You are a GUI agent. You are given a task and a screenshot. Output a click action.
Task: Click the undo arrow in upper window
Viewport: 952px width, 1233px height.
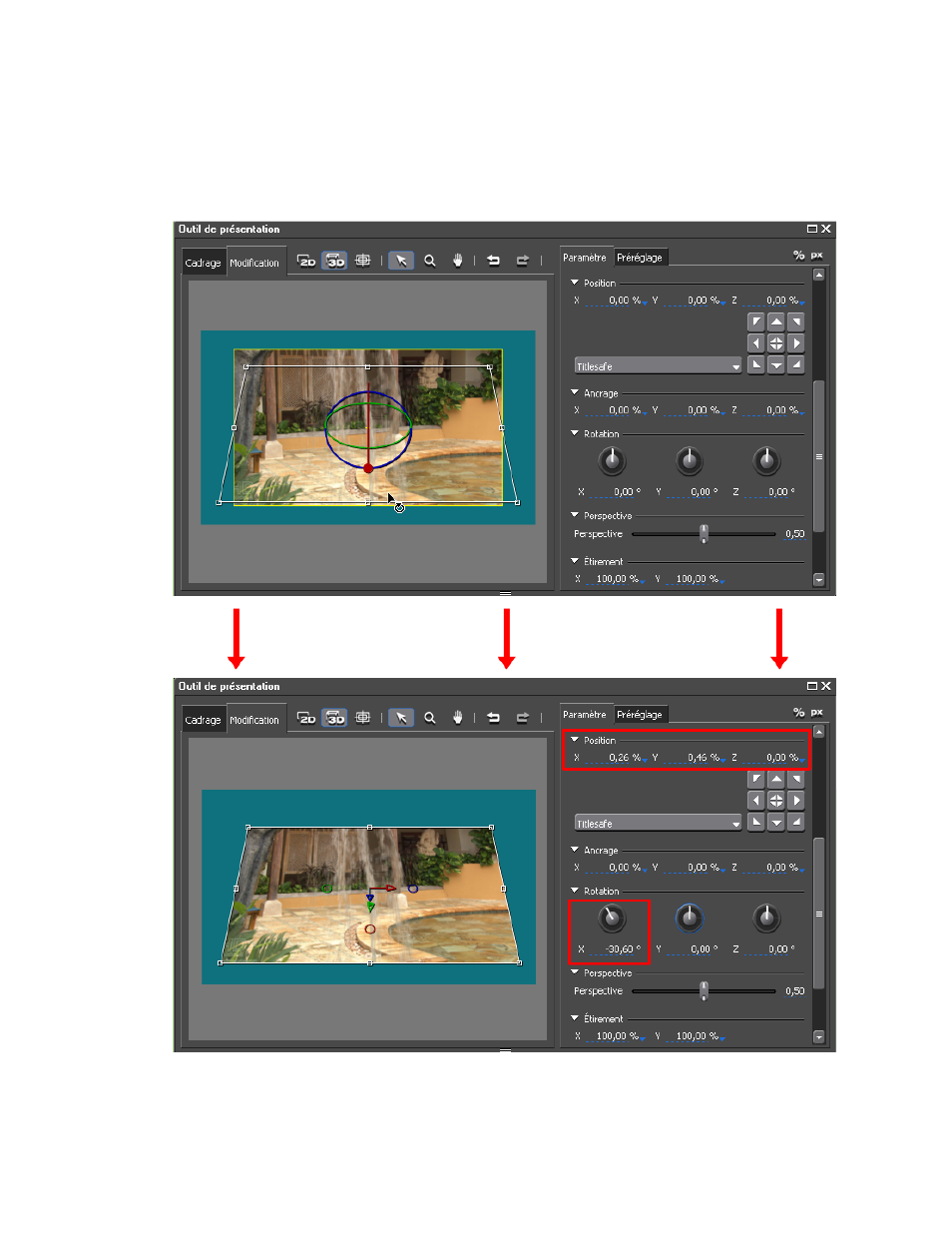[x=493, y=261]
